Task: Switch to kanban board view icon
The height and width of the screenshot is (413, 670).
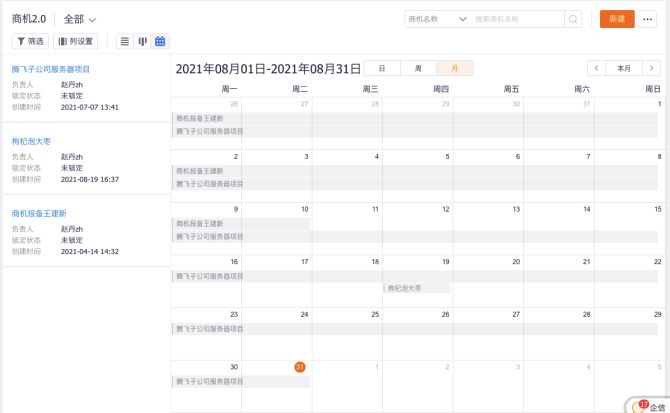Action: [x=142, y=41]
